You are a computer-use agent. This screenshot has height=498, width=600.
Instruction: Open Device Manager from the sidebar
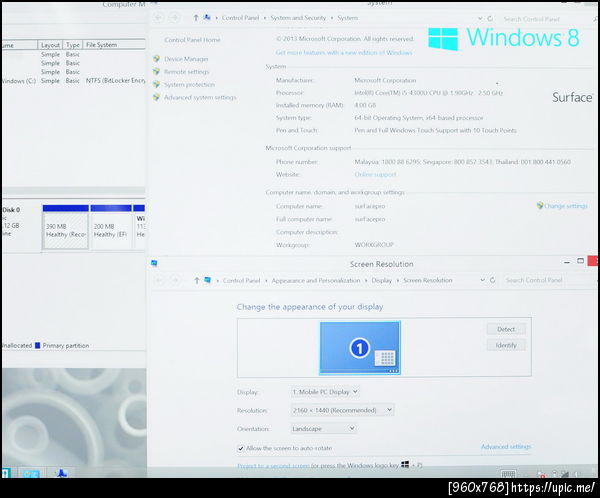click(186, 59)
